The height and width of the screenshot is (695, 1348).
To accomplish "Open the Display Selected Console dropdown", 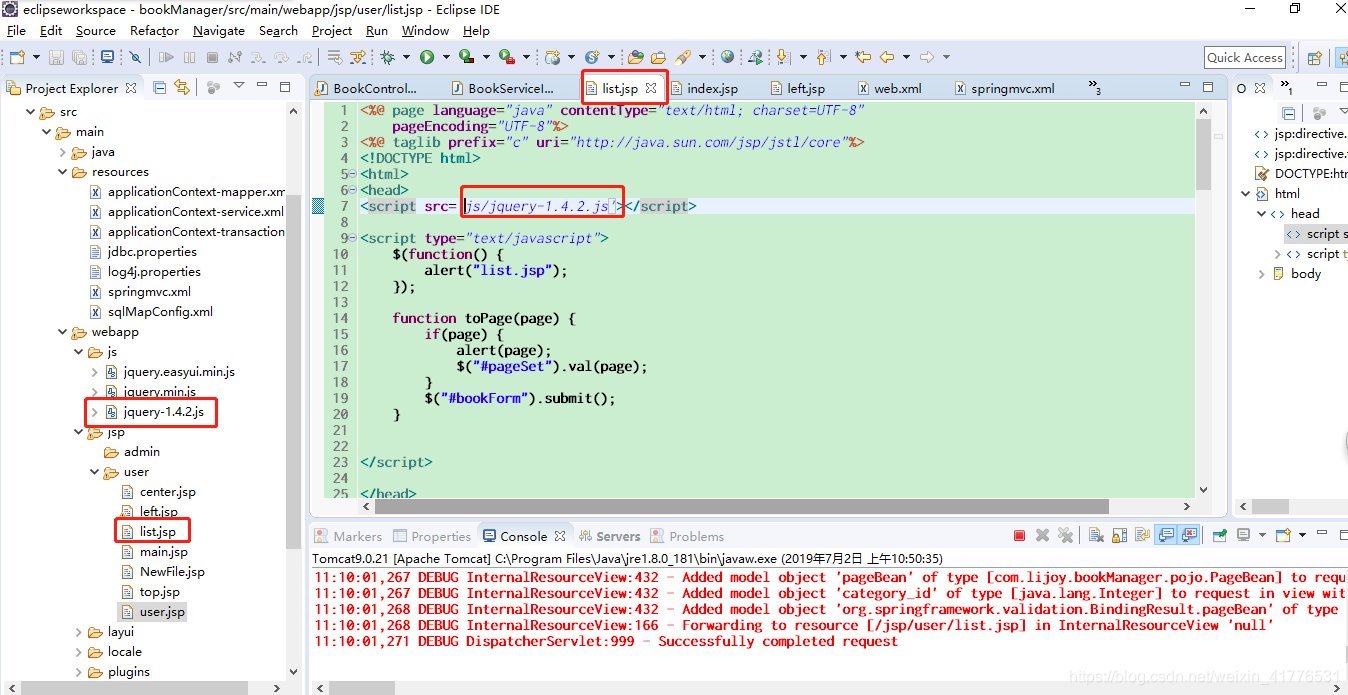I will click(x=1262, y=535).
